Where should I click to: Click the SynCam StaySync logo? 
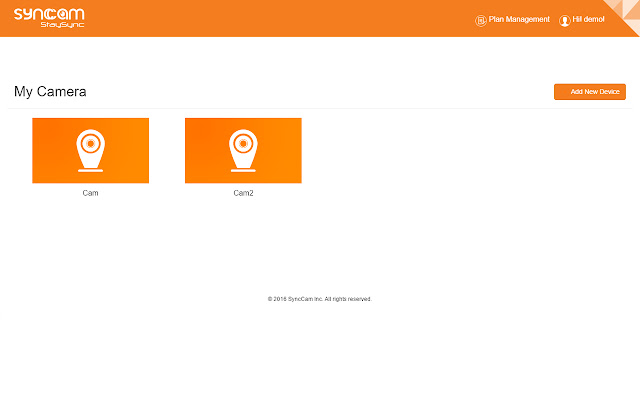(49, 18)
